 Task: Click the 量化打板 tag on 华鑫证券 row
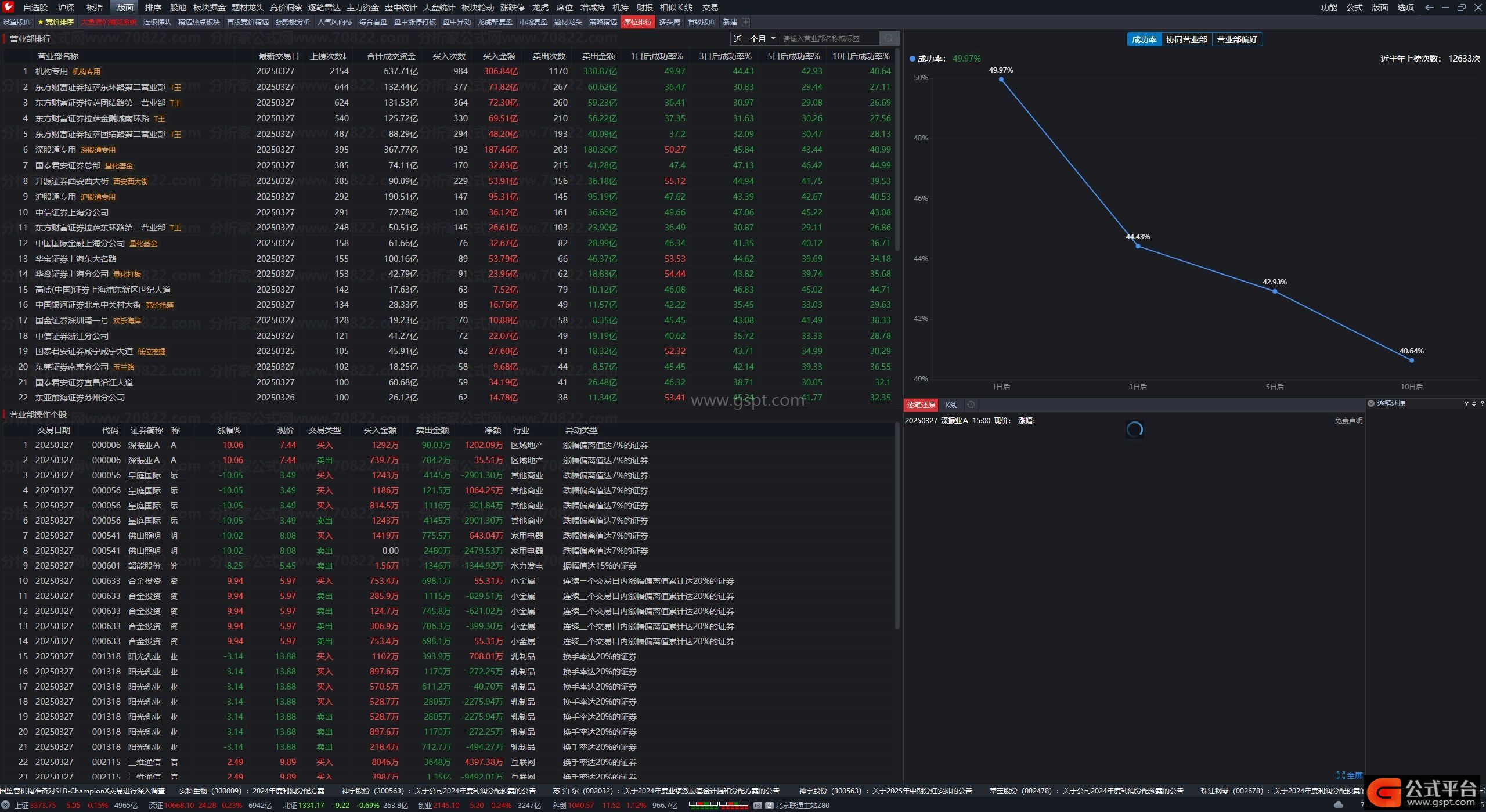(127, 275)
